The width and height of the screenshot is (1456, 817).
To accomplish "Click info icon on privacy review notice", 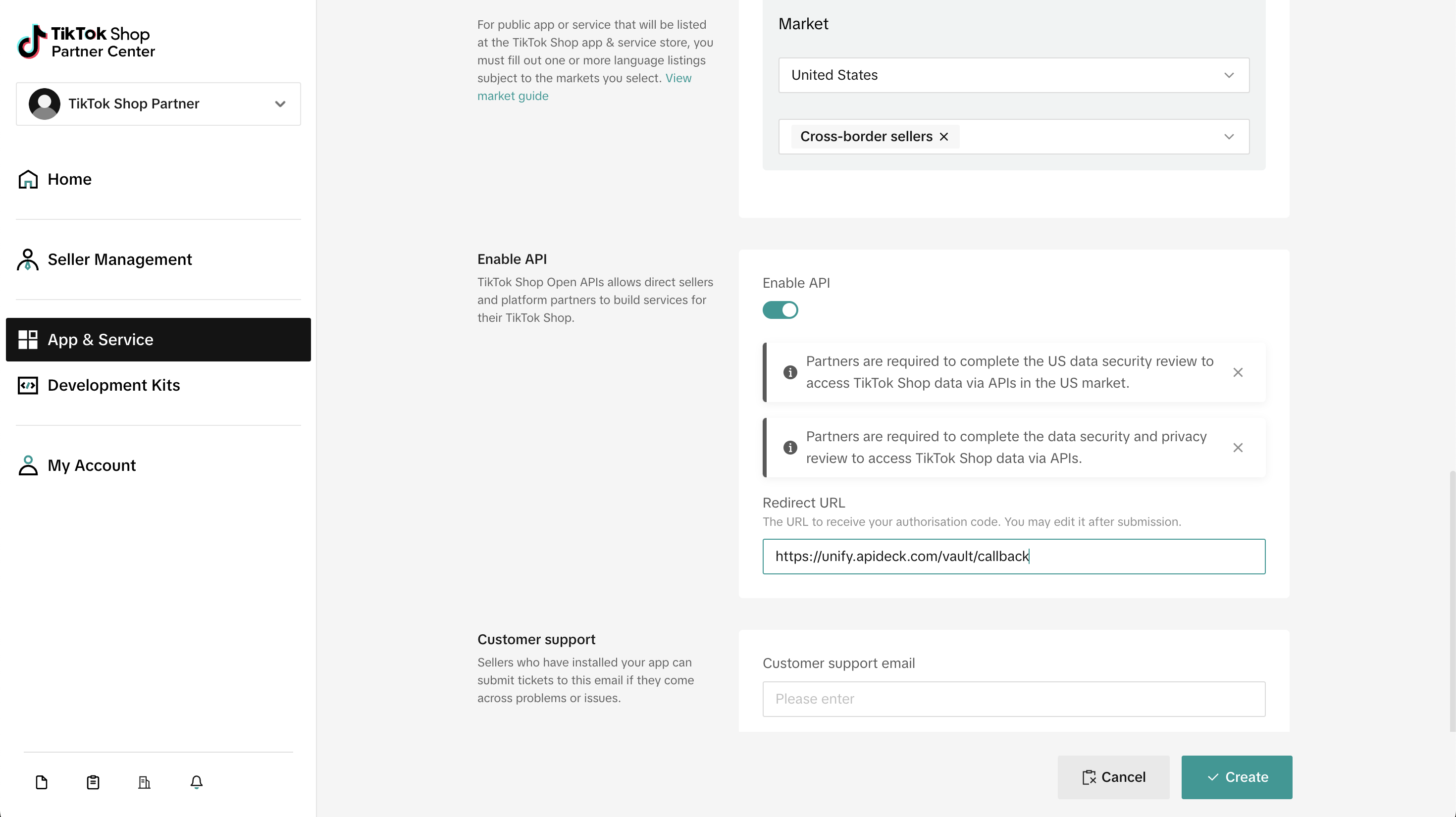I will click(x=790, y=448).
